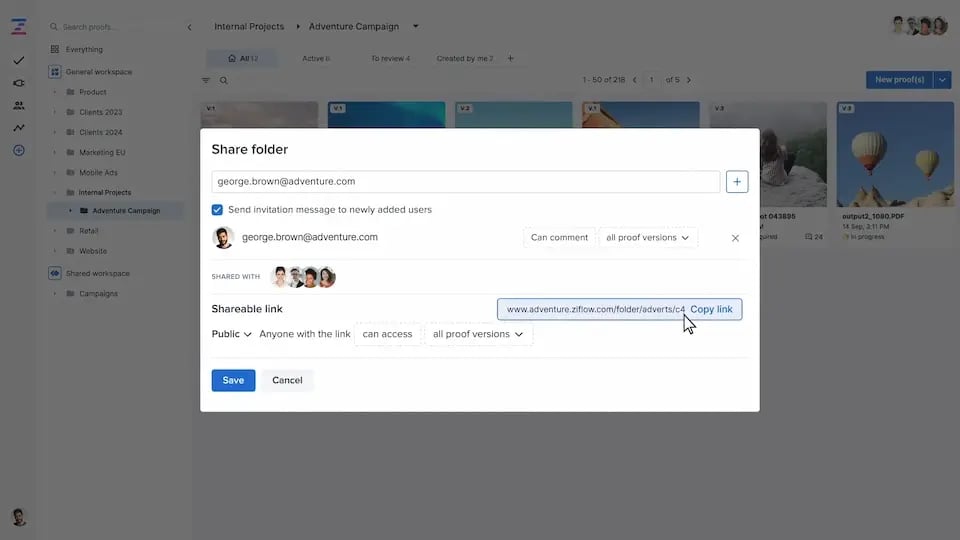Open the Public link visibility dropdown
This screenshot has width=960, height=540.
pos(231,334)
